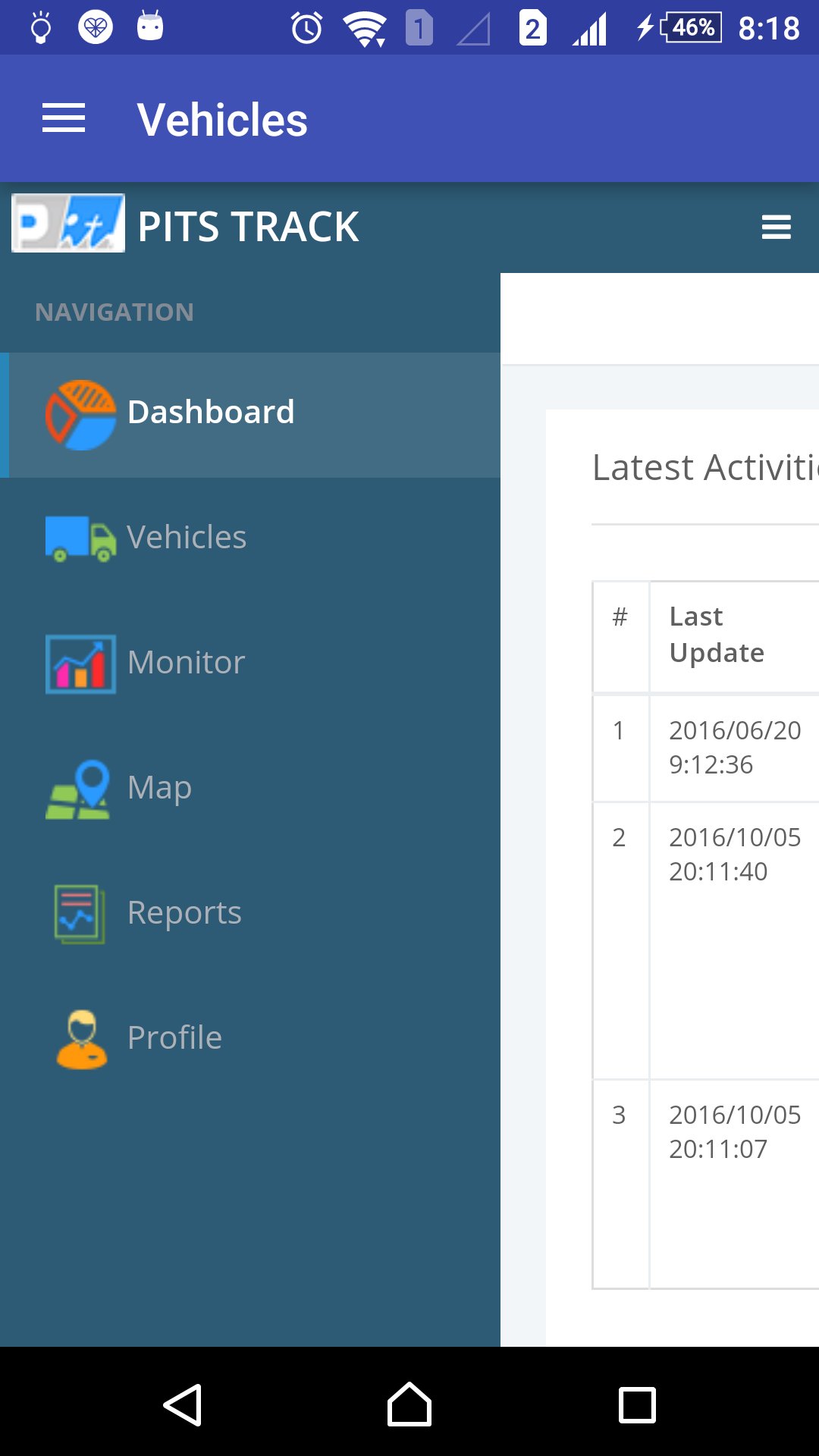Screen dimensions: 819x1456
Task: Click the Last Update column header
Action: click(x=717, y=635)
